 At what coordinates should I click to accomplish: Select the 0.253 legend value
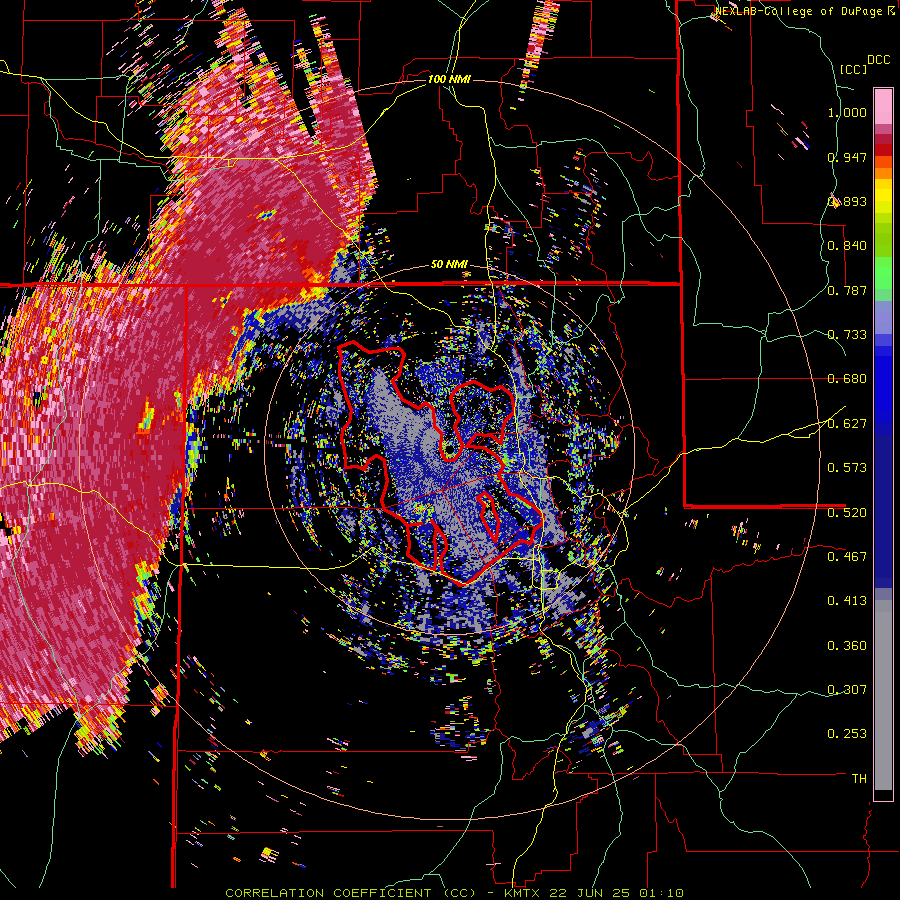847,734
